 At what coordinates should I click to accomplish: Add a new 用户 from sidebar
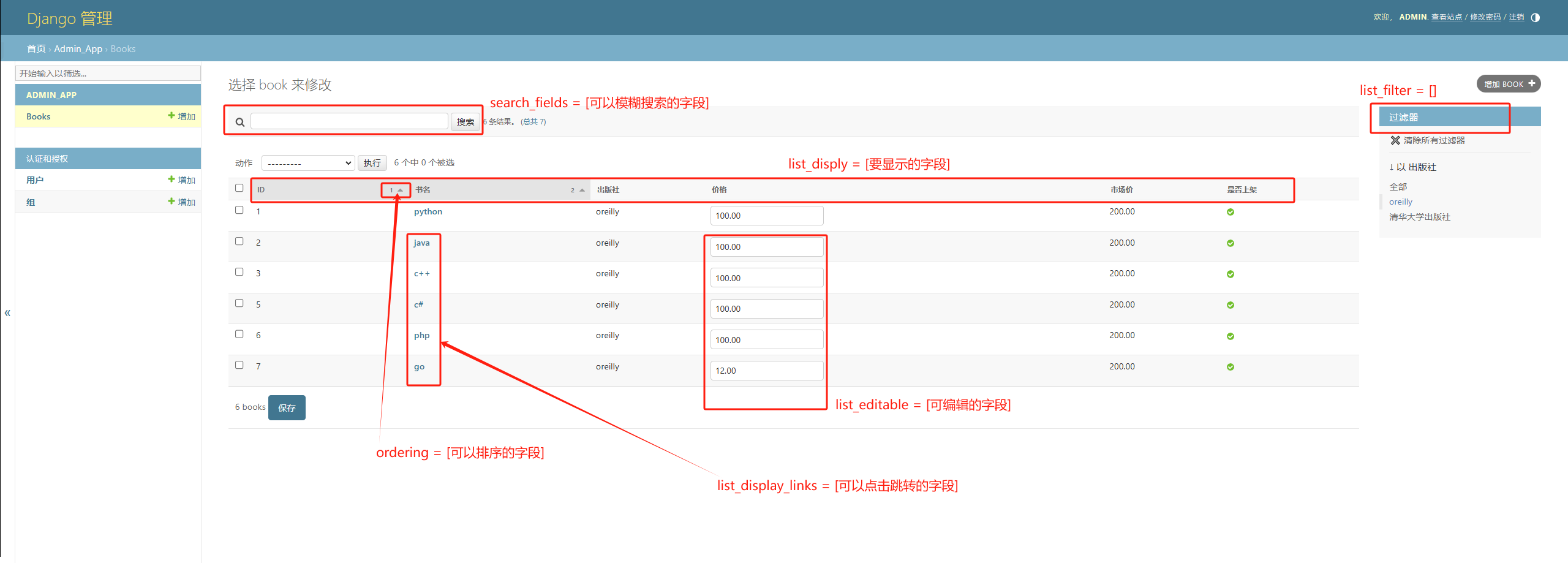coord(182,179)
